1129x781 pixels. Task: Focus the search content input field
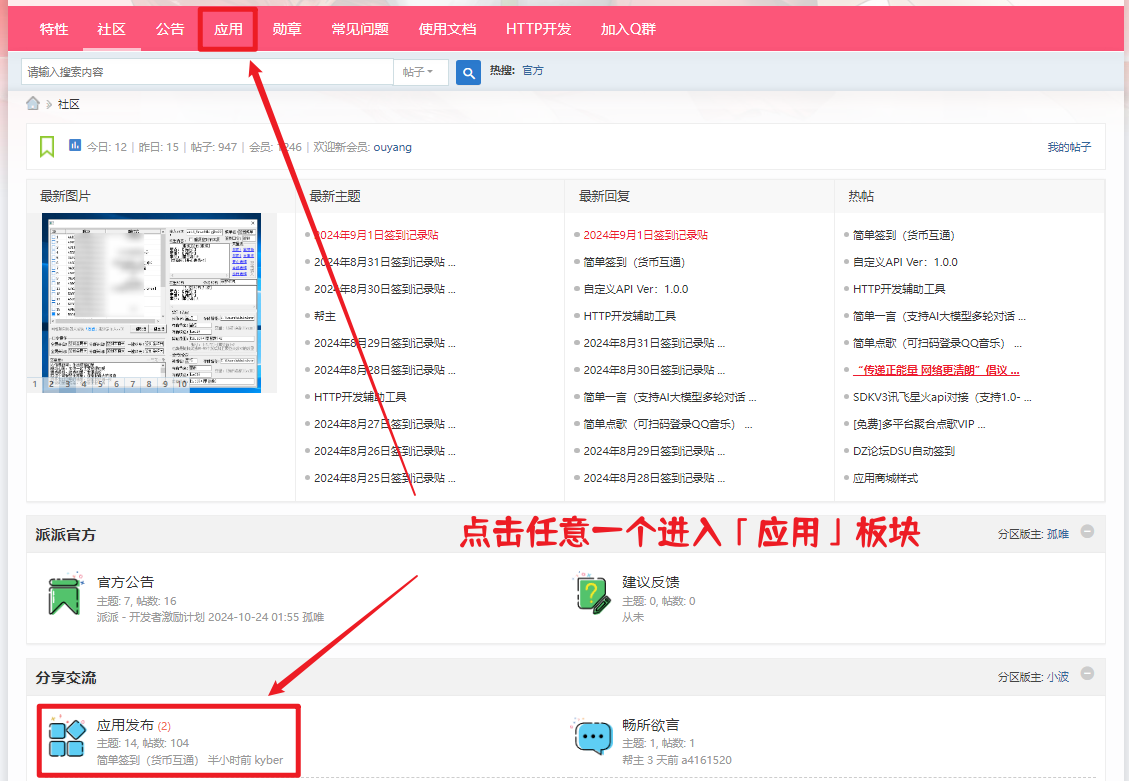[207, 72]
